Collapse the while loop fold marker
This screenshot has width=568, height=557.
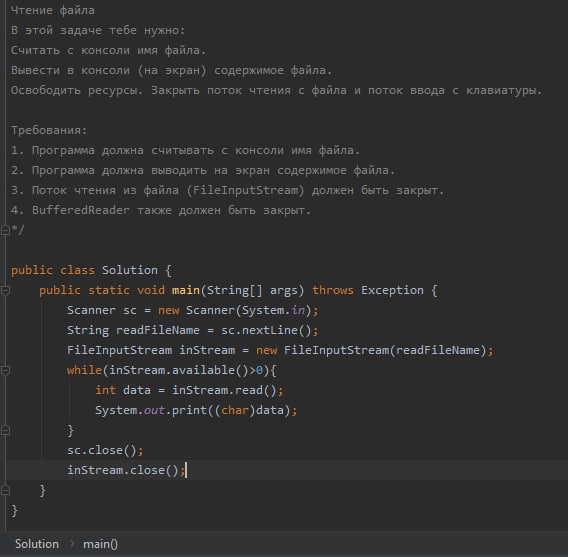pyautogui.click(x=5, y=370)
